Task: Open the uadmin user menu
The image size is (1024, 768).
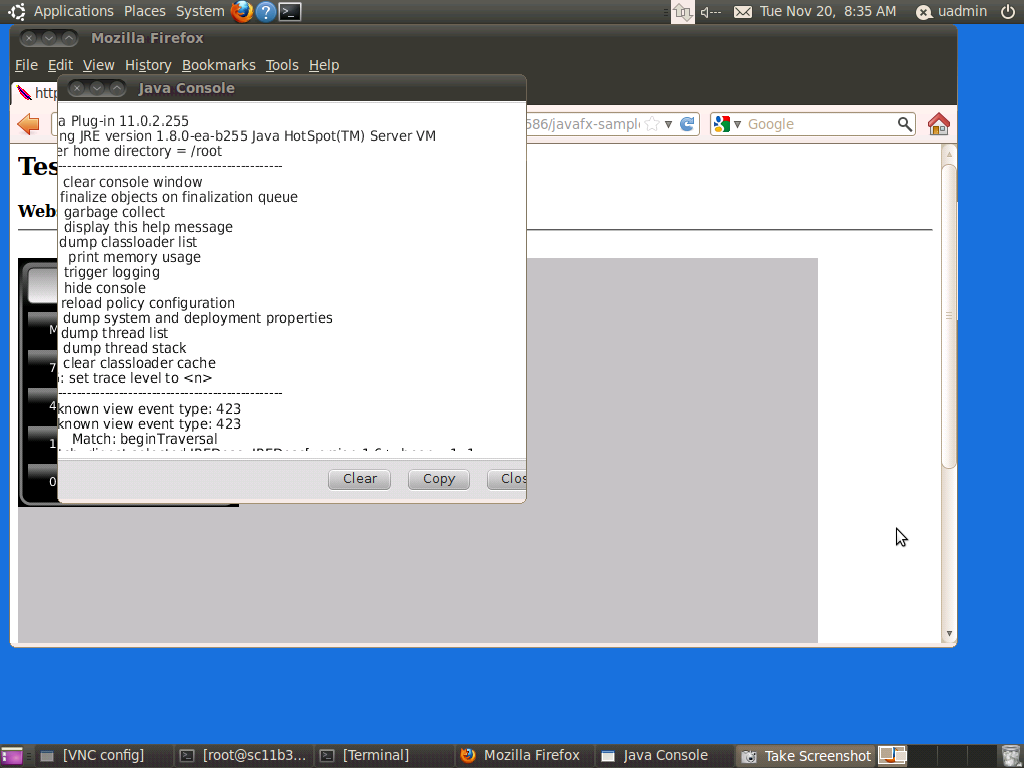Action: 952,11
